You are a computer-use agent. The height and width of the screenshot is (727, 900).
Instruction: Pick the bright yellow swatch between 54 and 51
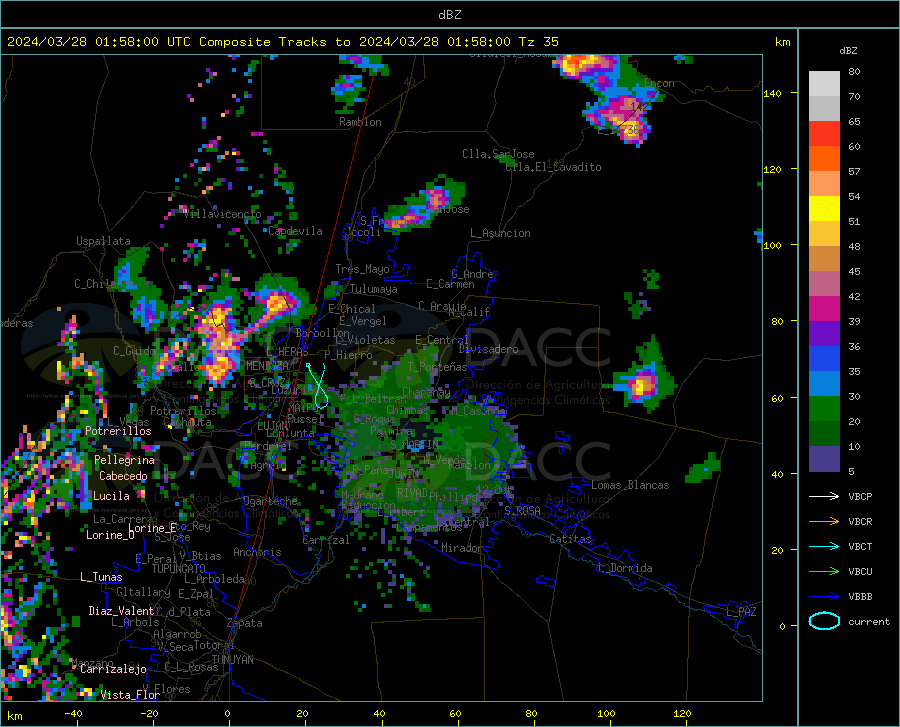(824, 209)
